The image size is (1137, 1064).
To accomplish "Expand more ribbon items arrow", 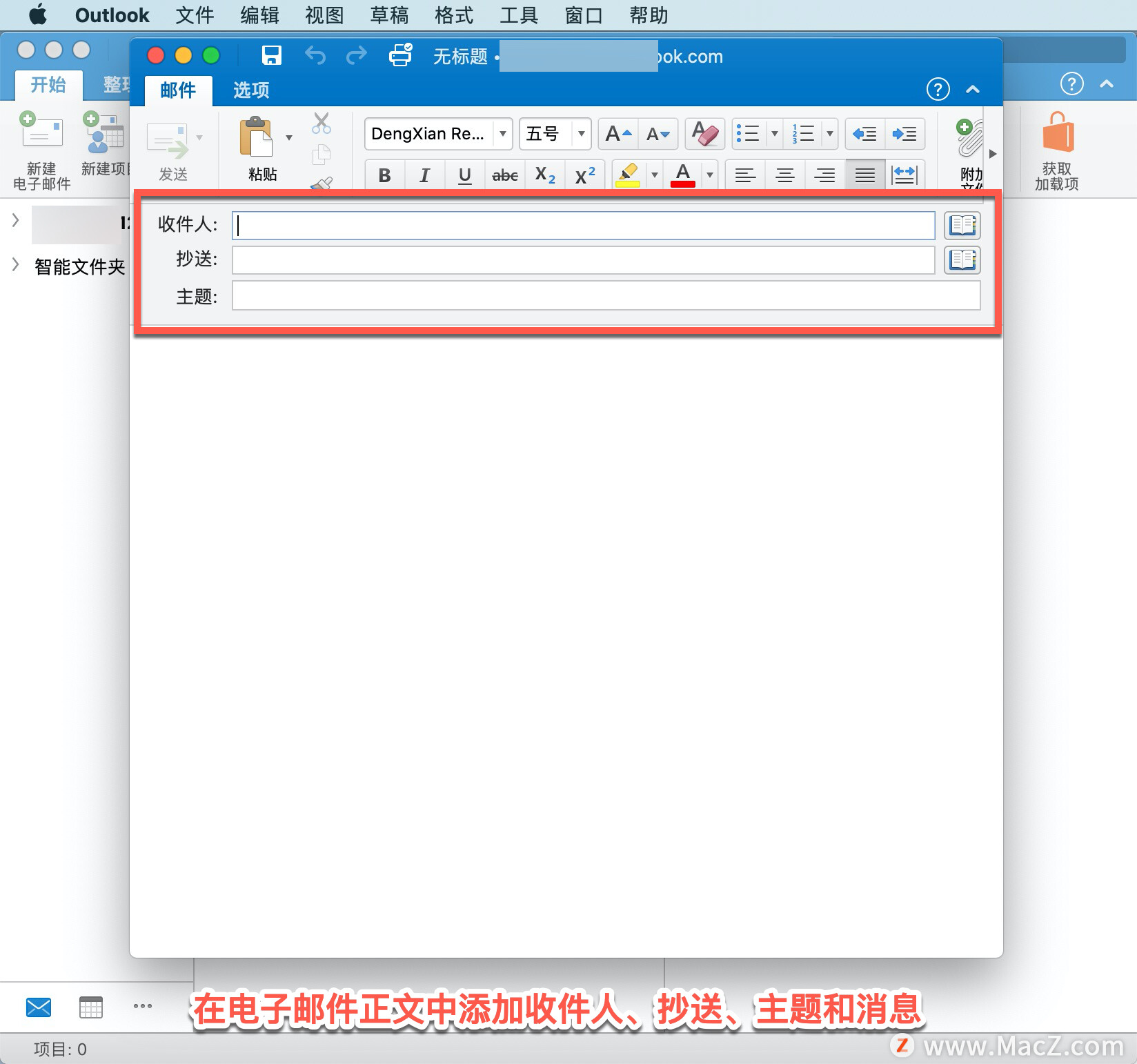I will tap(993, 154).
